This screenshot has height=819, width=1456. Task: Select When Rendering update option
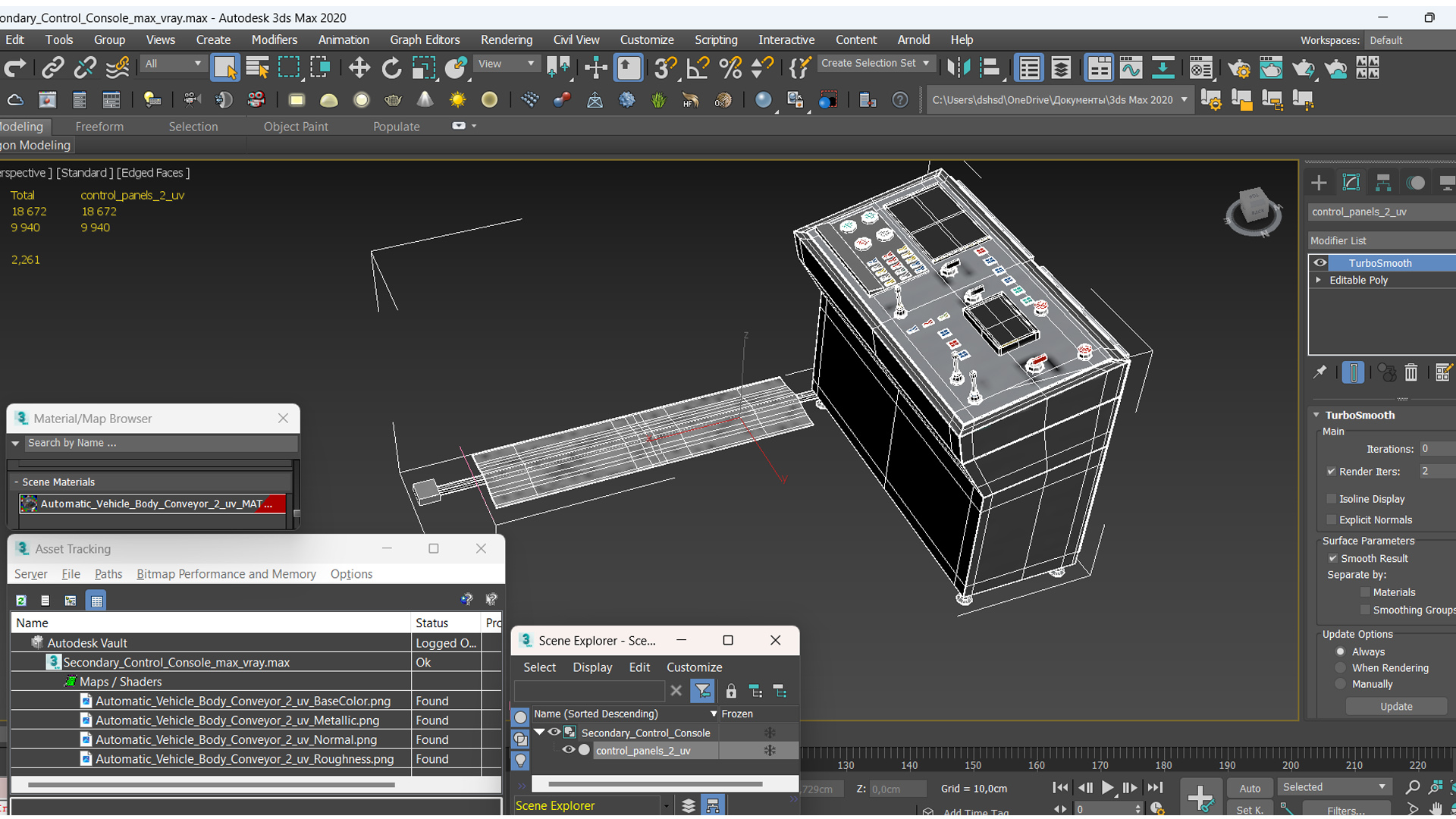[1340, 668]
